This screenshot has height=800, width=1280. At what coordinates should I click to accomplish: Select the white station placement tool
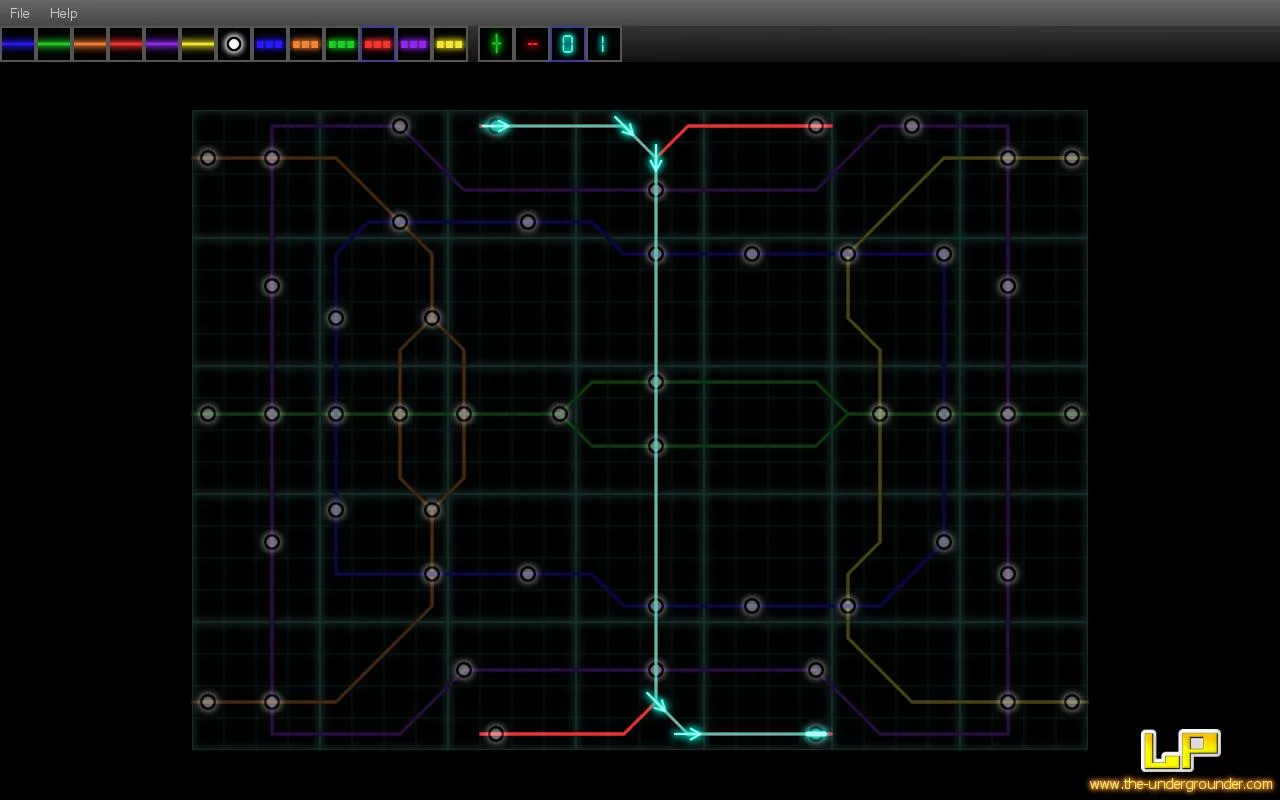pos(234,44)
